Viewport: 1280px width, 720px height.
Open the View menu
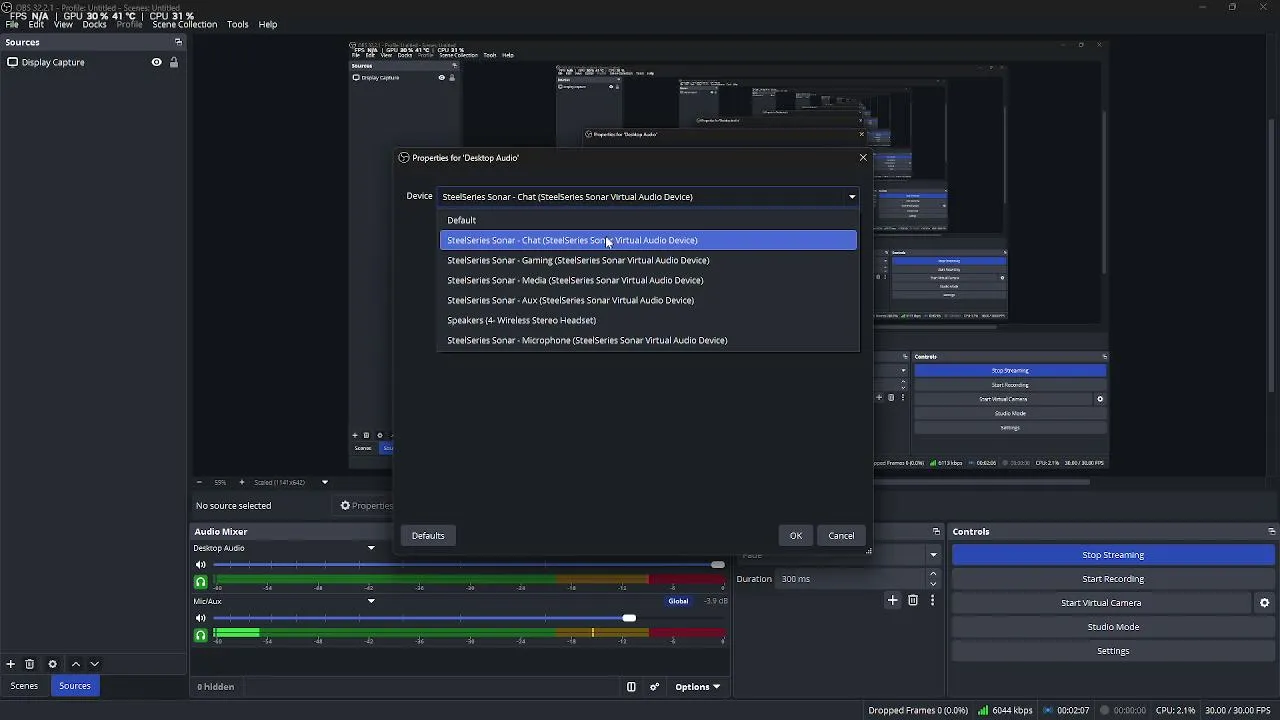point(63,24)
